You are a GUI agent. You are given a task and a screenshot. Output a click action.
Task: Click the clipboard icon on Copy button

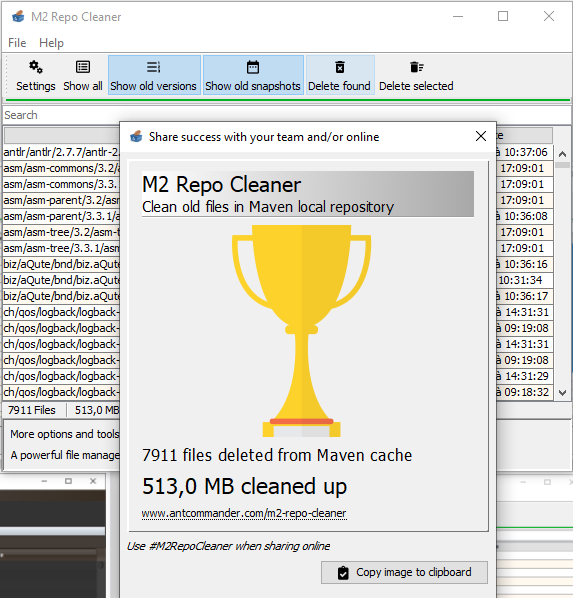(x=343, y=572)
